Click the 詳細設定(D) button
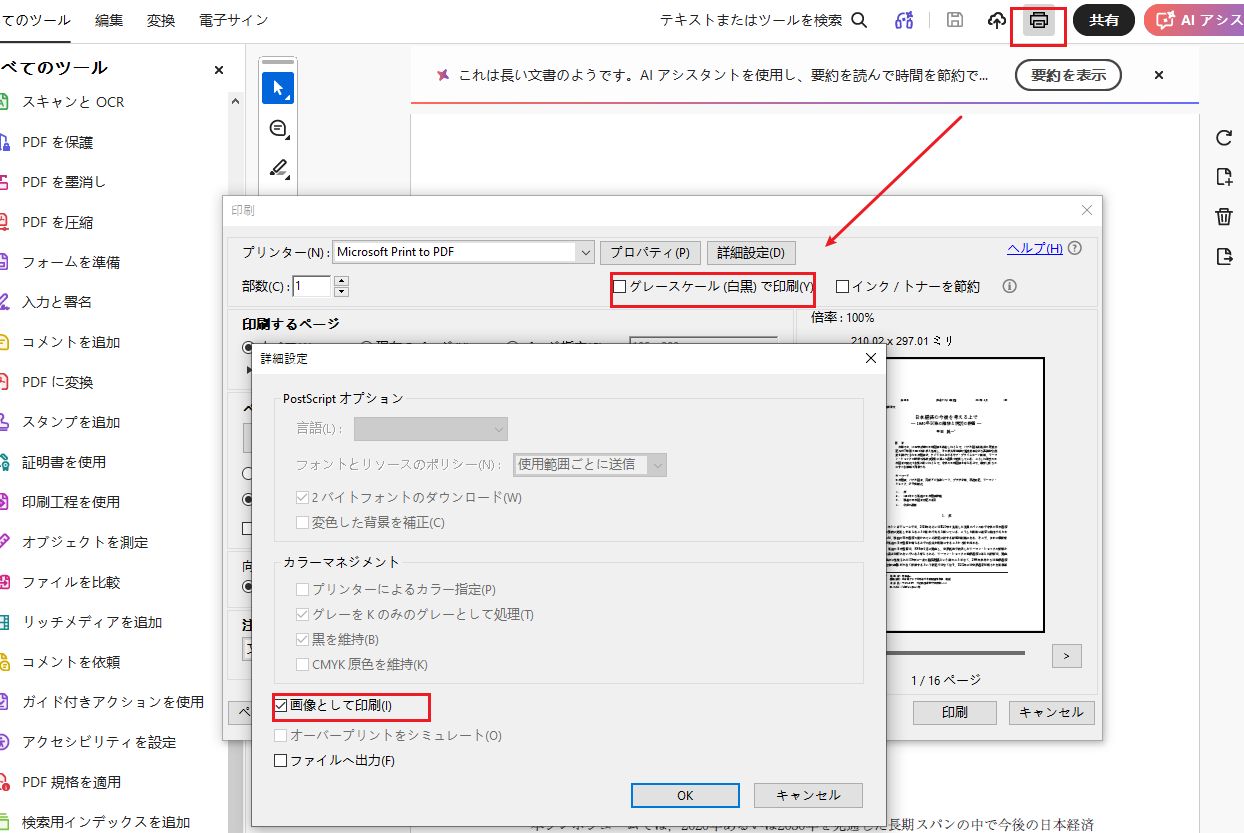 pos(751,253)
